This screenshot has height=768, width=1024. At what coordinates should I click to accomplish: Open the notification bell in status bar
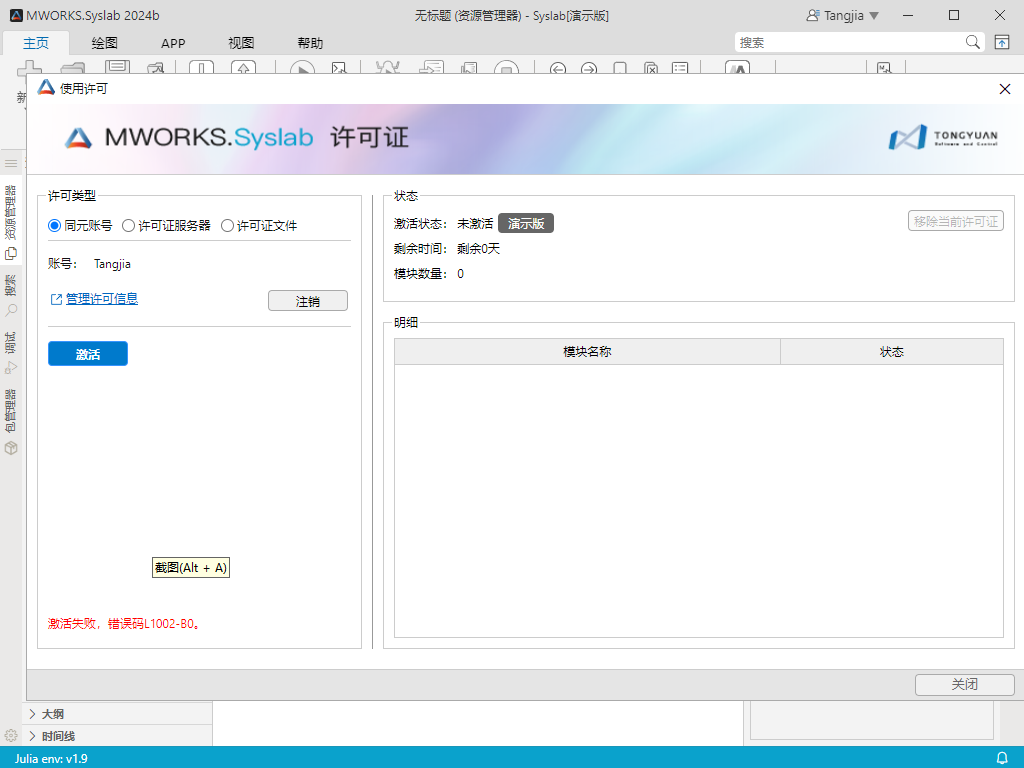[x=1002, y=758]
